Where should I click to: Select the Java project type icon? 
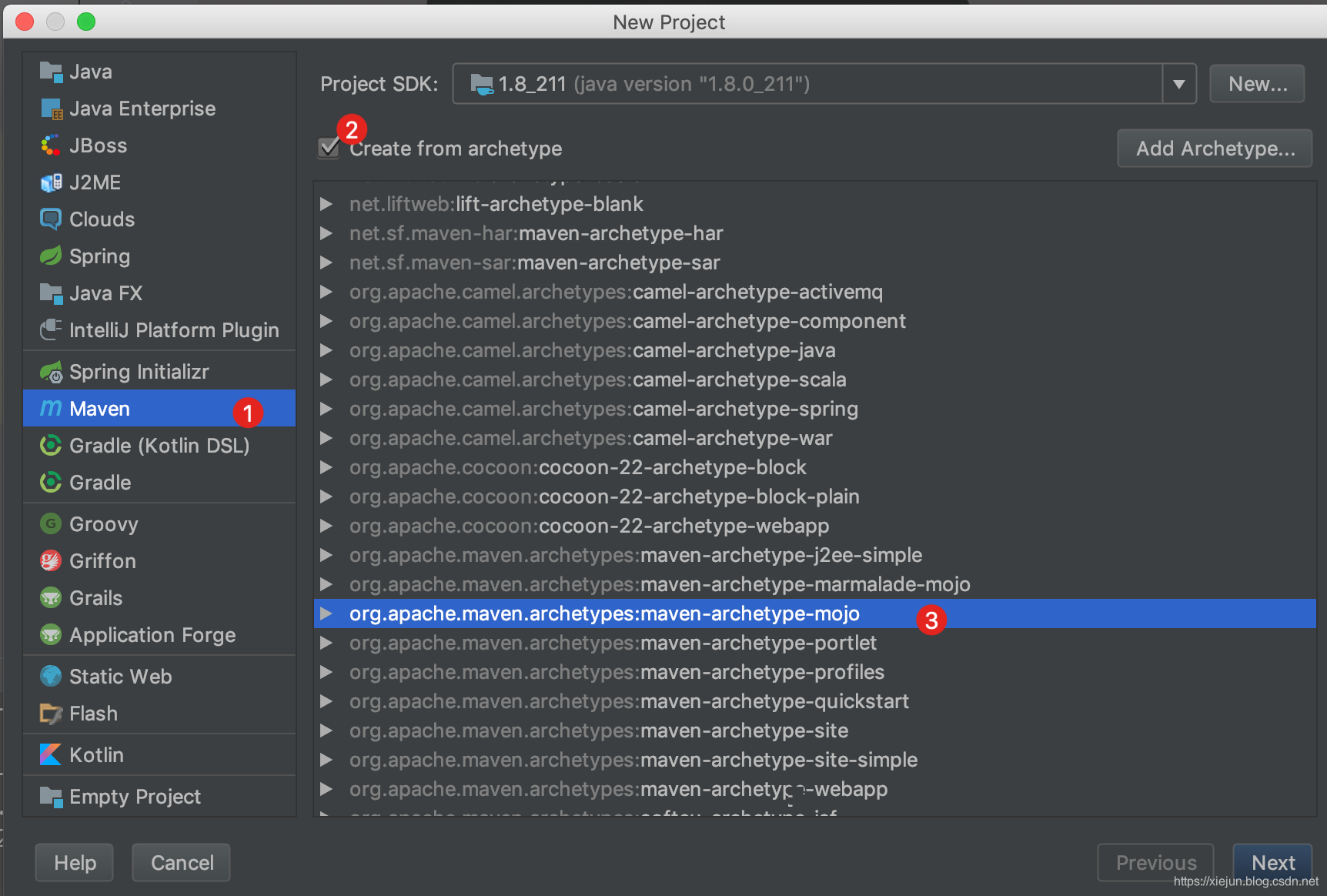coord(51,72)
